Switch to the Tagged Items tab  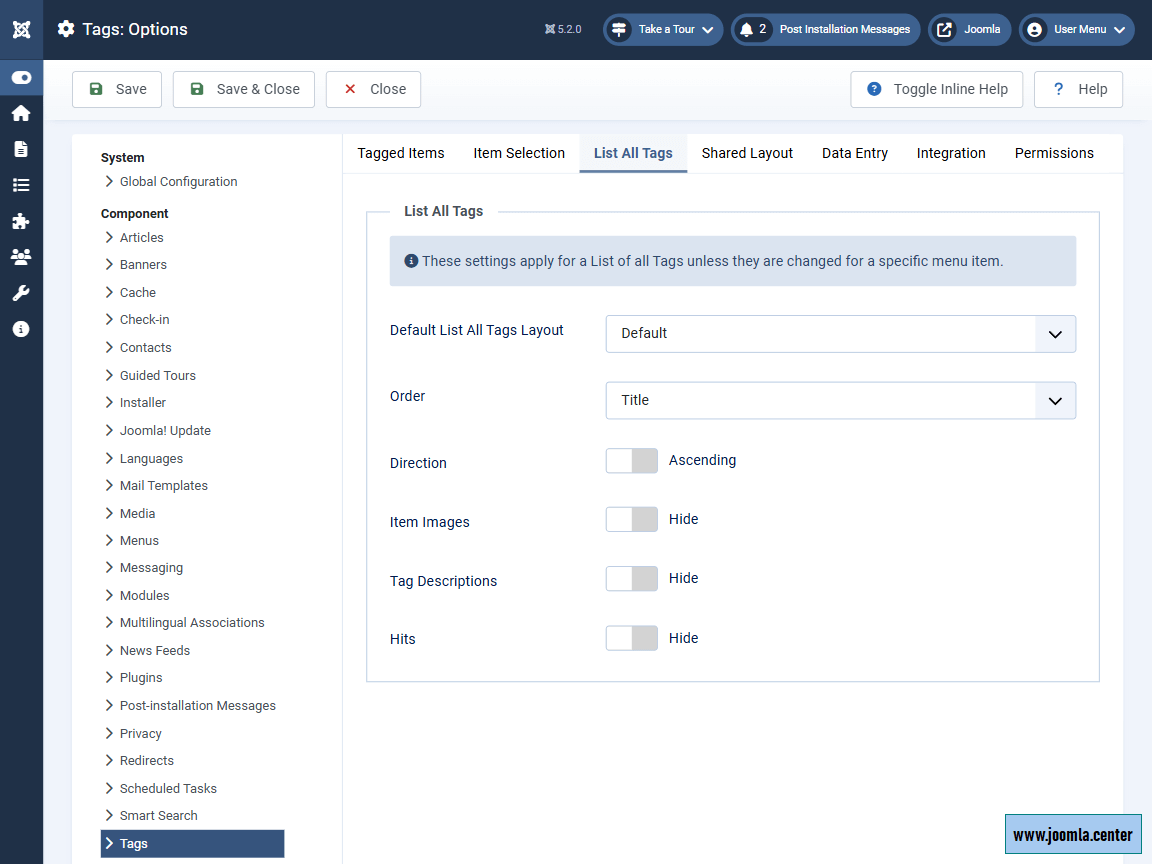point(401,153)
